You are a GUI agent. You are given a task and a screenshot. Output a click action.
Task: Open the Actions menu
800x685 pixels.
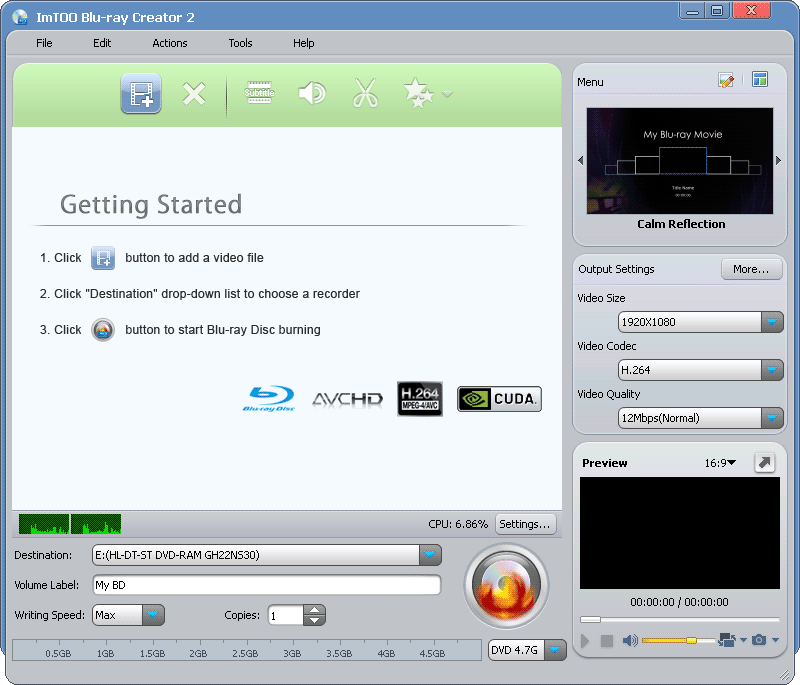pos(169,43)
